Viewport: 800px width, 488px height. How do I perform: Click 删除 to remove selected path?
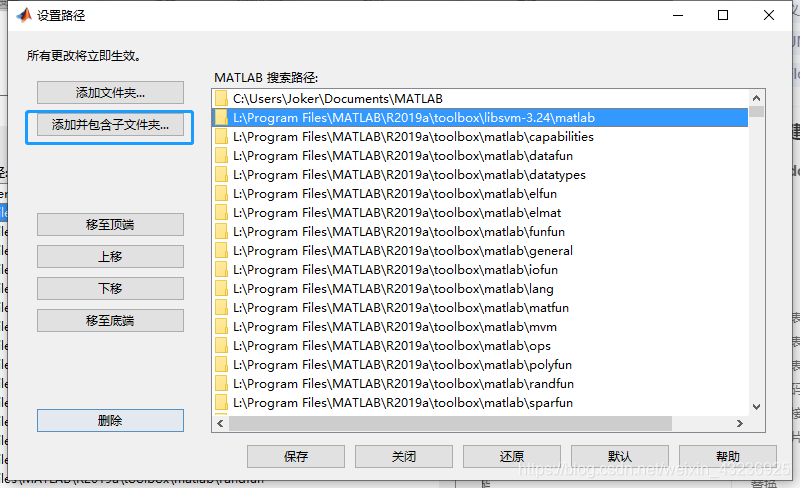pos(110,421)
